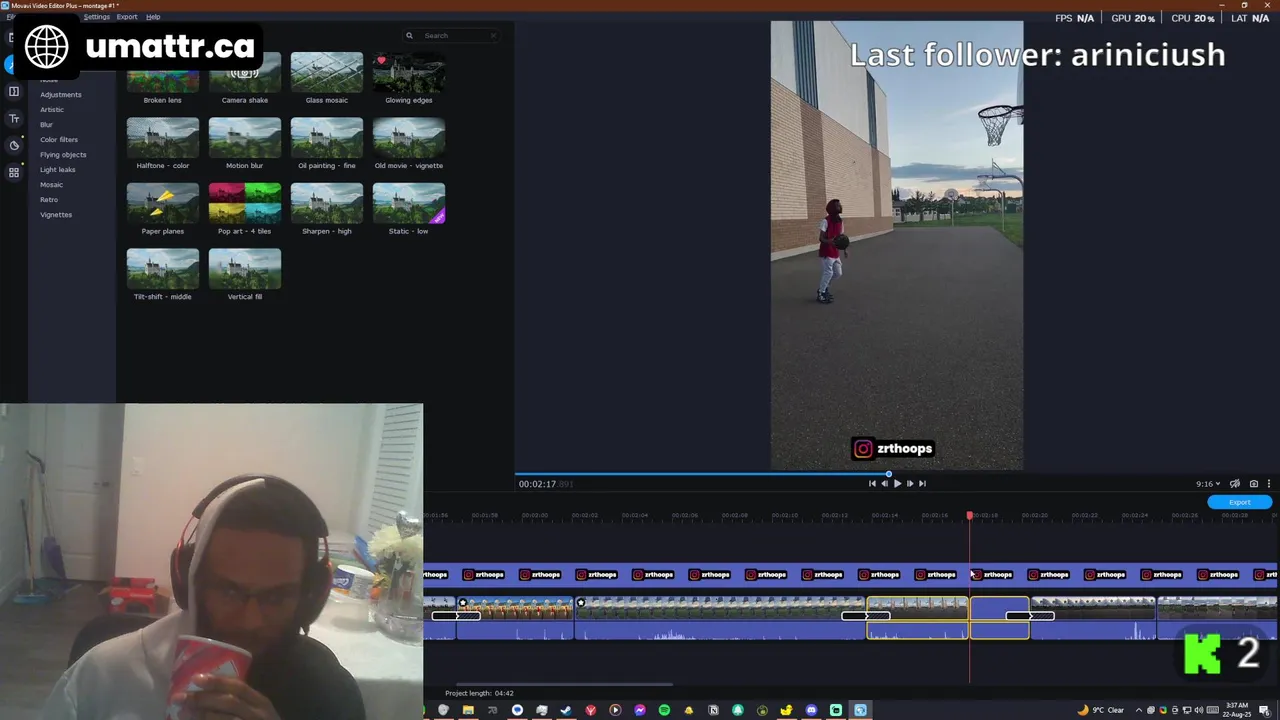
Task: Select the Flying objects category
Action: point(63,155)
